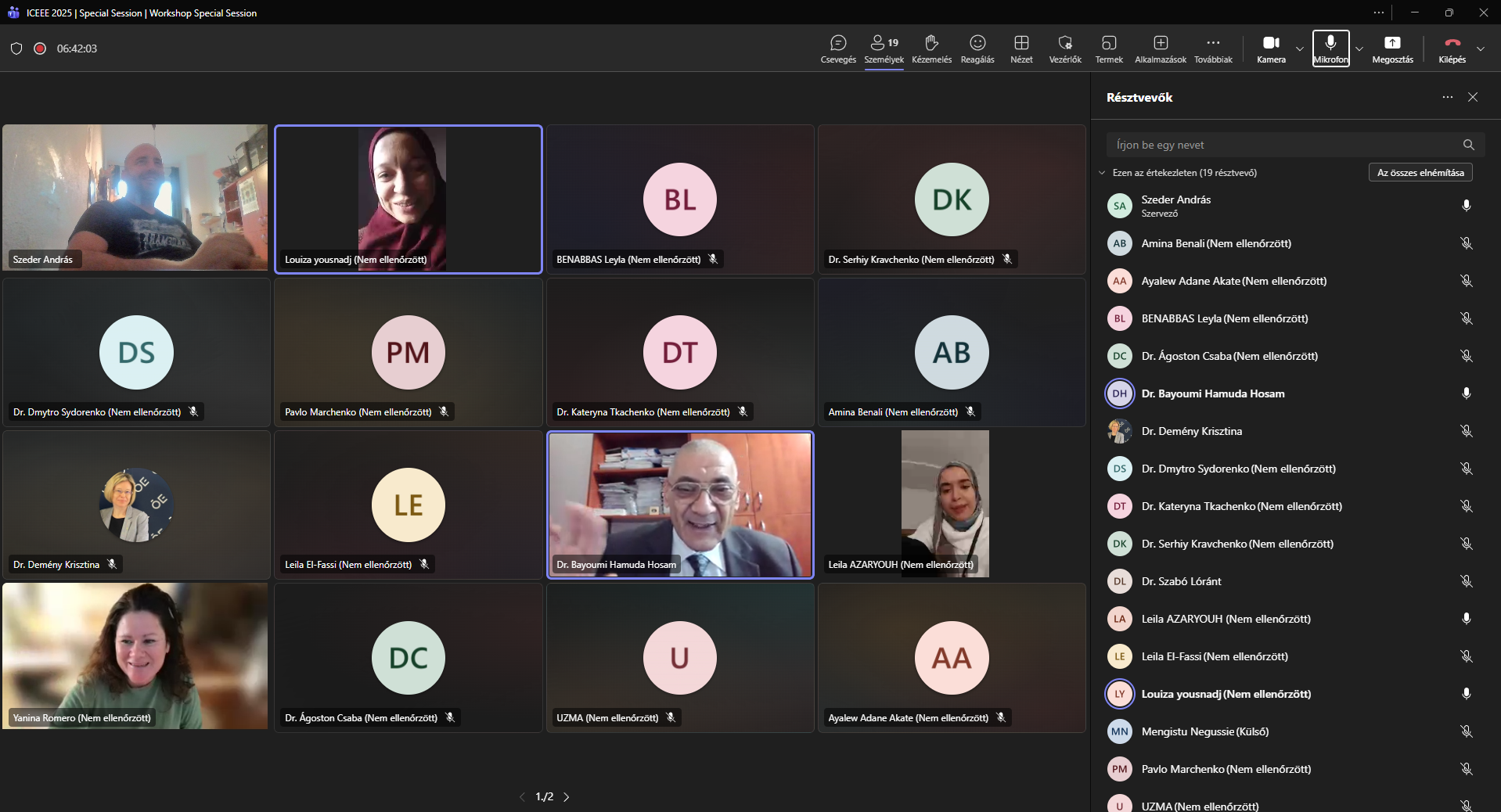Screen dimensions: 1501x812
Task: Open the Reagálás reactions menu
Action: (977, 49)
